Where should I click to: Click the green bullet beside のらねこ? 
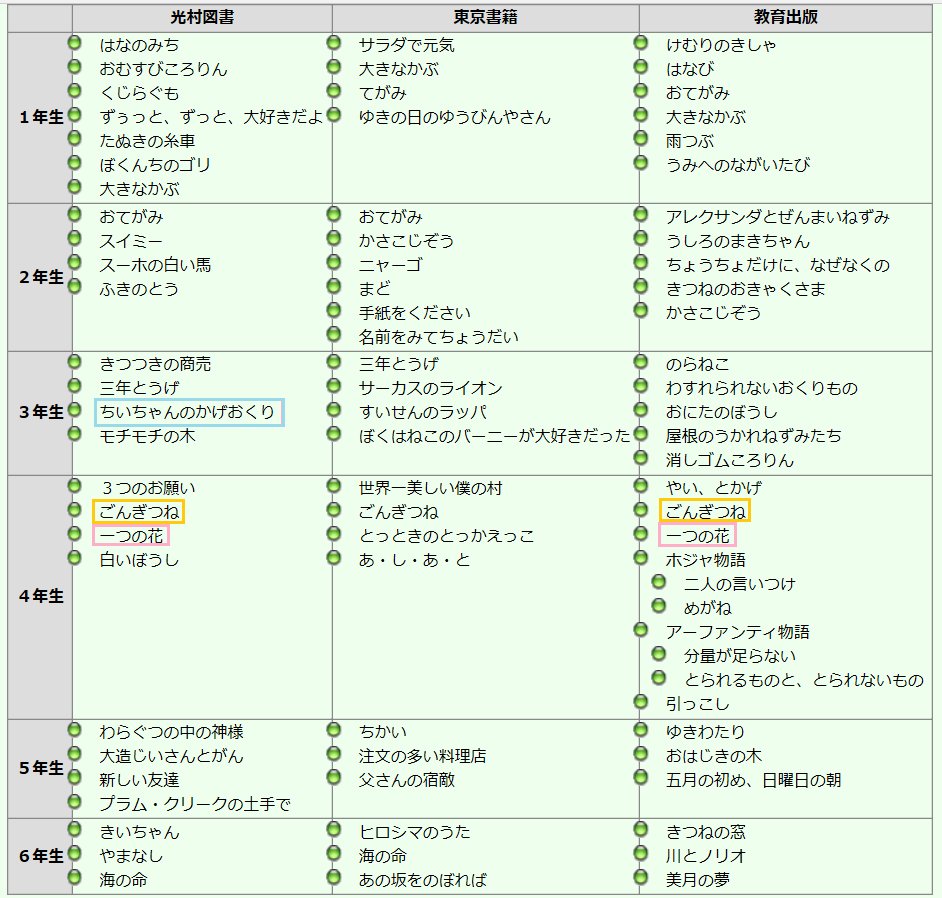tap(639, 365)
